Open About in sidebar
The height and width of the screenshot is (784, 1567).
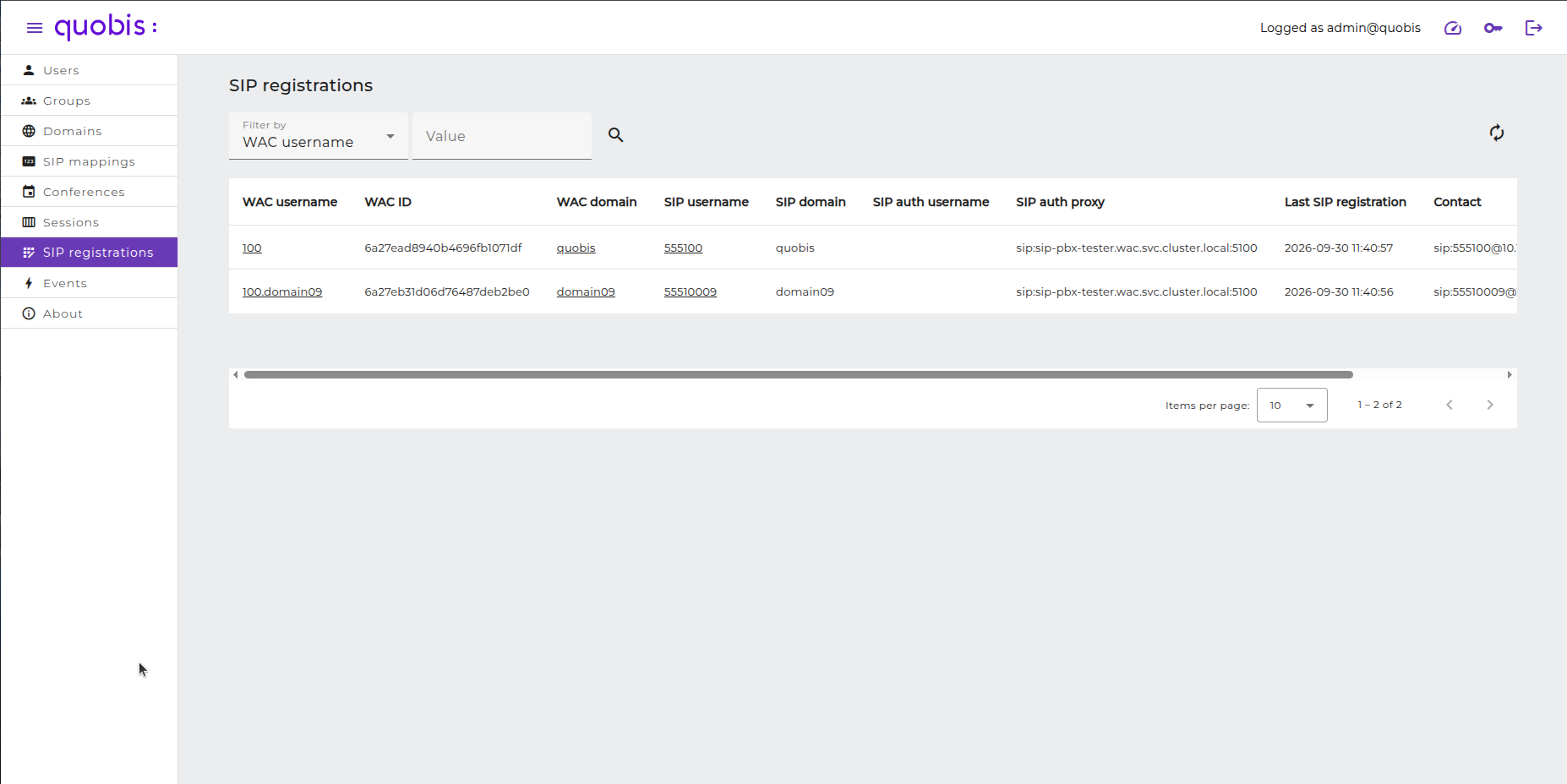[x=89, y=313]
